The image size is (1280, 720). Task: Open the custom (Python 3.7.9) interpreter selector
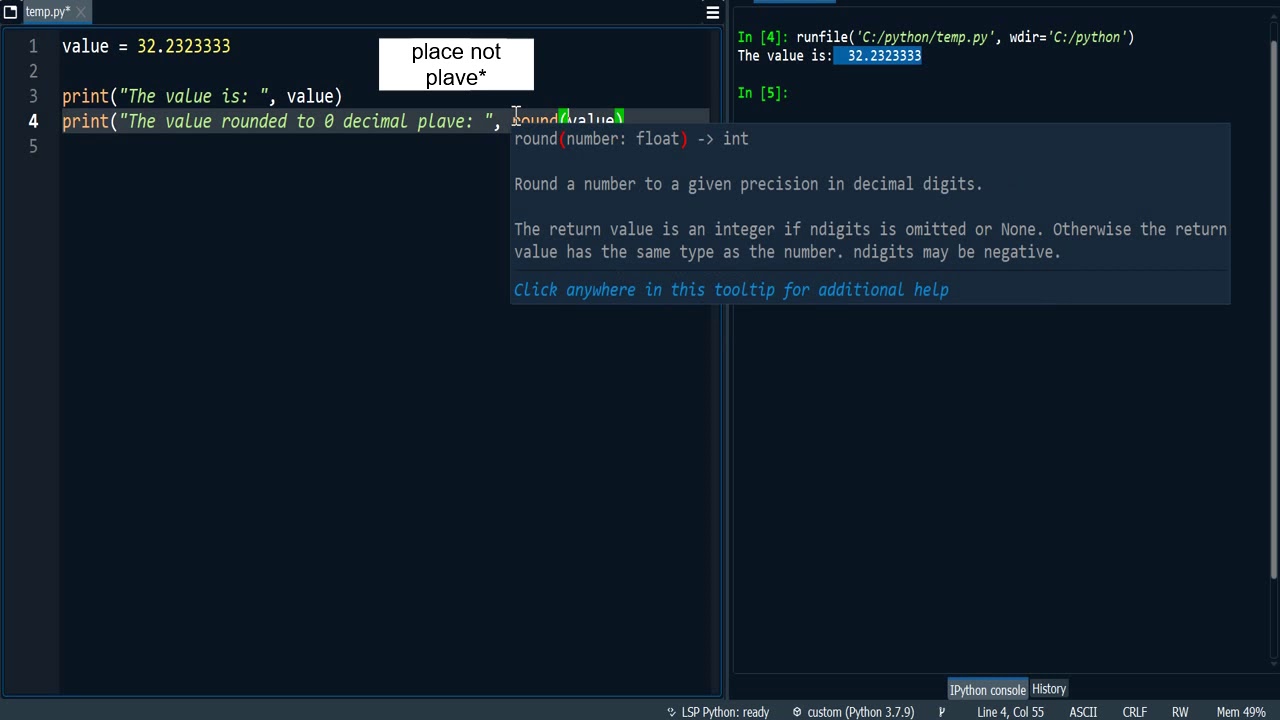click(x=860, y=712)
